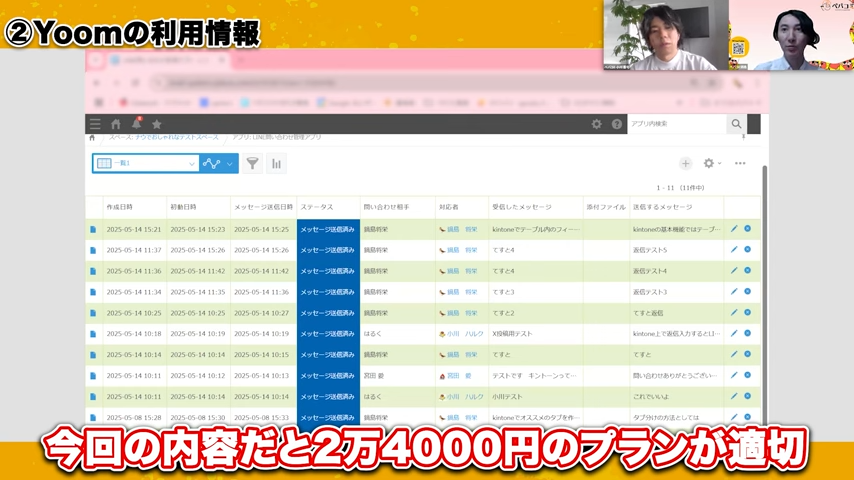This screenshot has width=854, height=480.
Task: Open 小川 ハルク profile in 10:18 row
Action: click(x=465, y=334)
